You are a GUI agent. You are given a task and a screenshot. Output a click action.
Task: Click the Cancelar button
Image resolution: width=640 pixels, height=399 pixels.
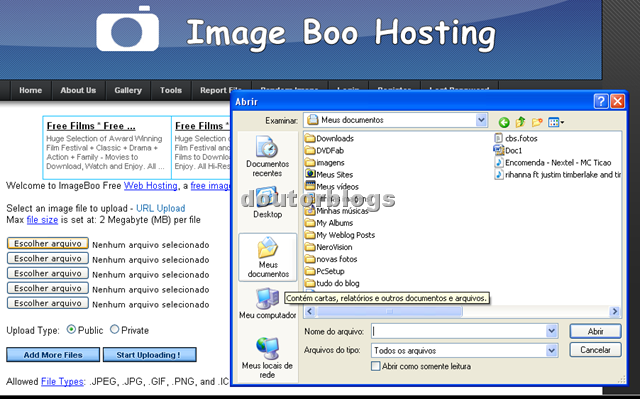[596, 350]
